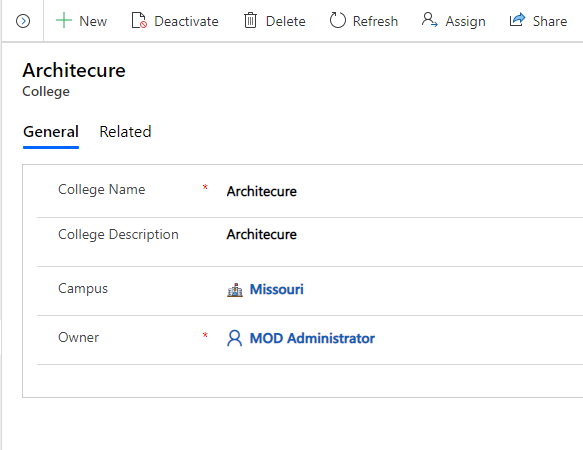Switch to the Related tab
The height and width of the screenshot is (450, 583).
[125, 132]
